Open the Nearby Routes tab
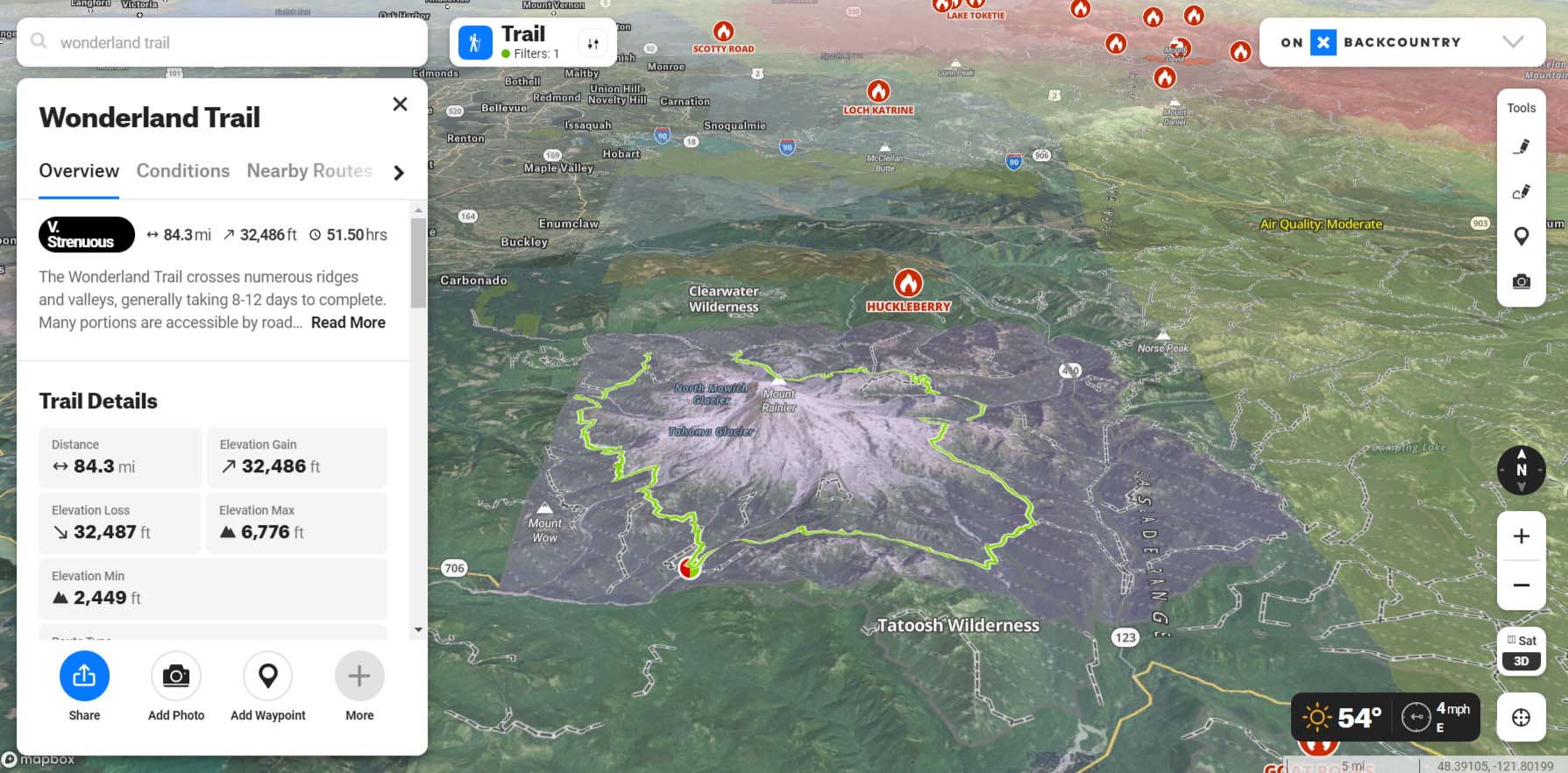The width and height of the screenshot is (1568, 773). tap(309, 171)
